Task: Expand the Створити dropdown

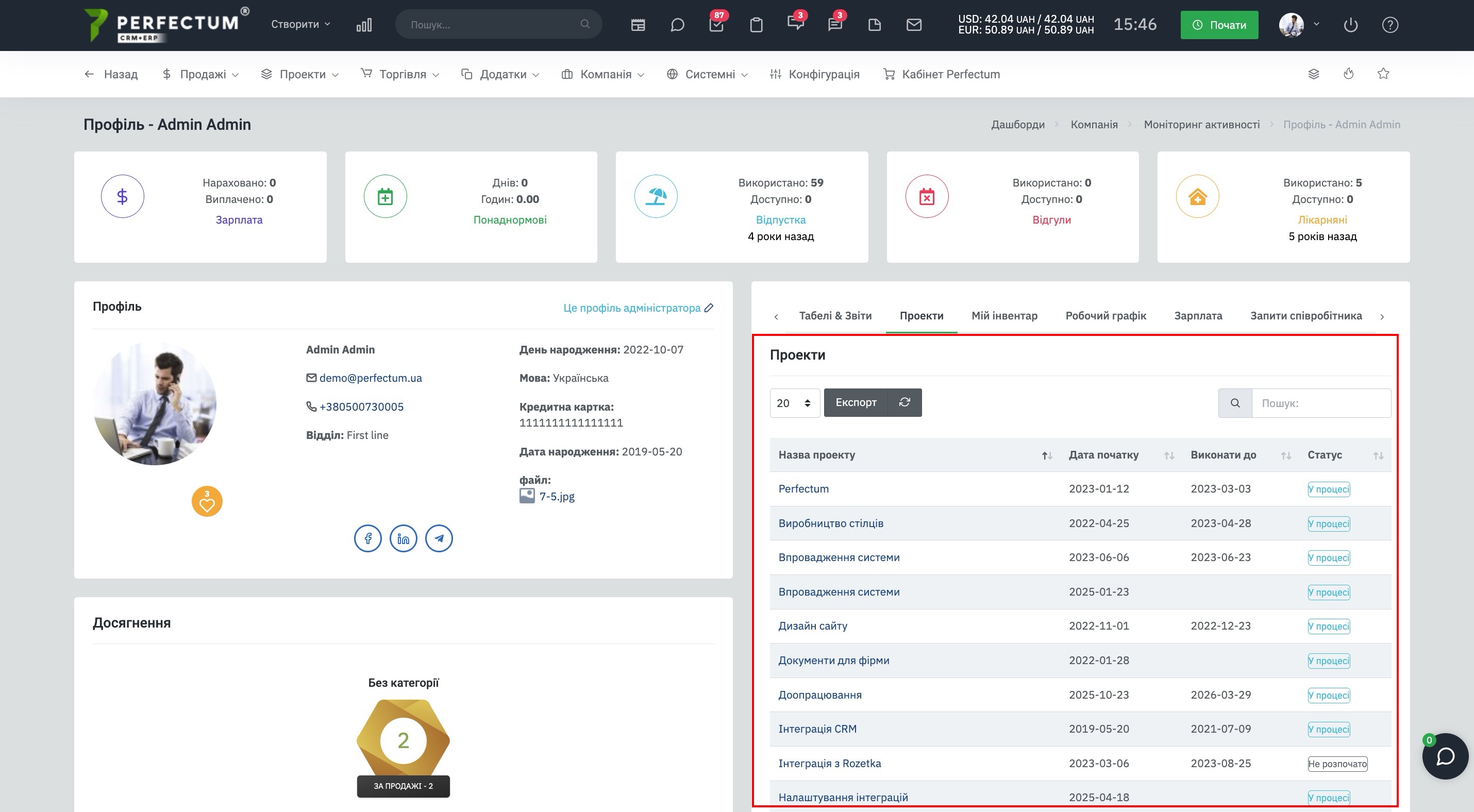Action: coord(300,25)
